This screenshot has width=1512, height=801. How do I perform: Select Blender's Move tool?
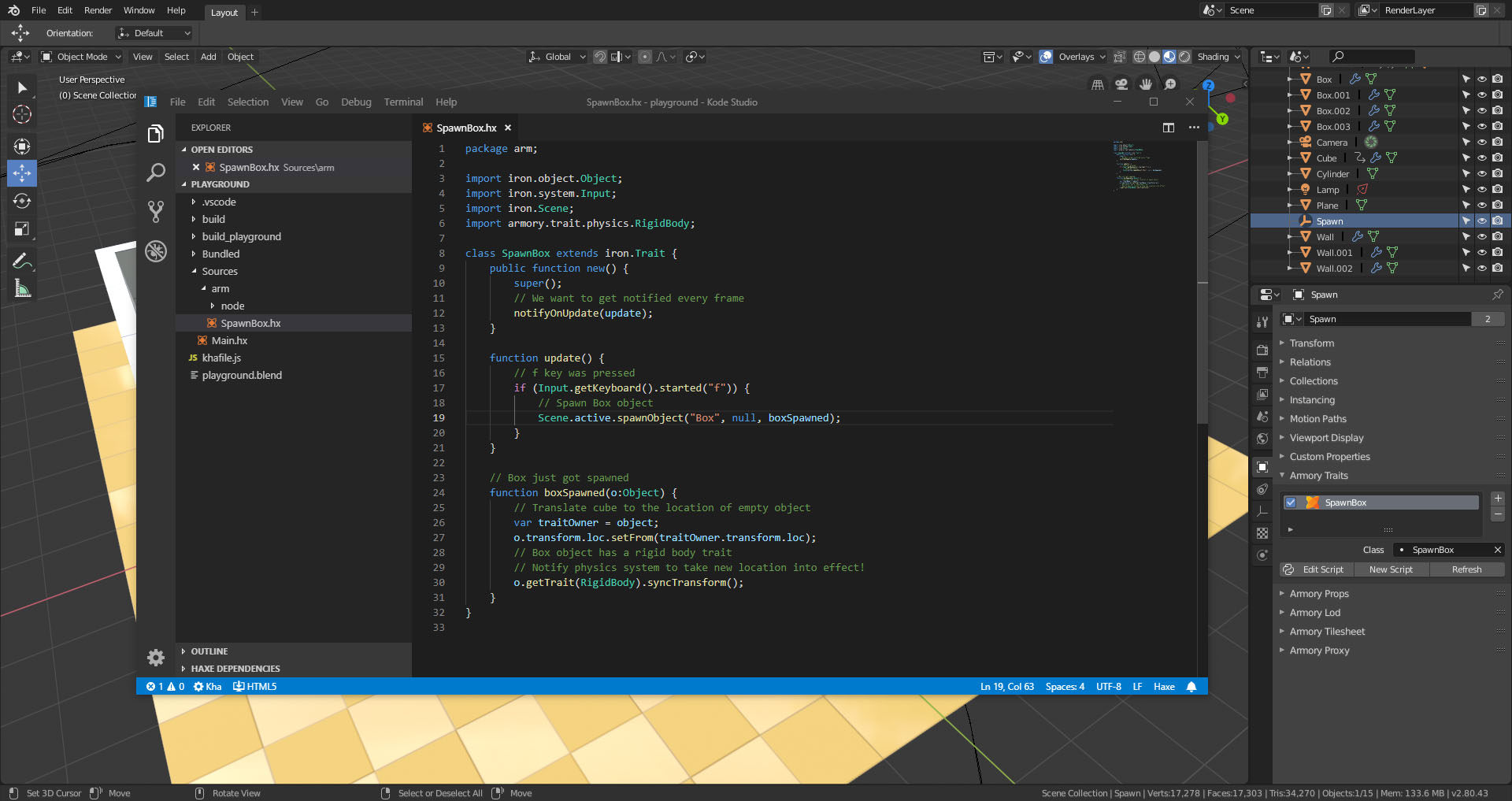[22, 173]
